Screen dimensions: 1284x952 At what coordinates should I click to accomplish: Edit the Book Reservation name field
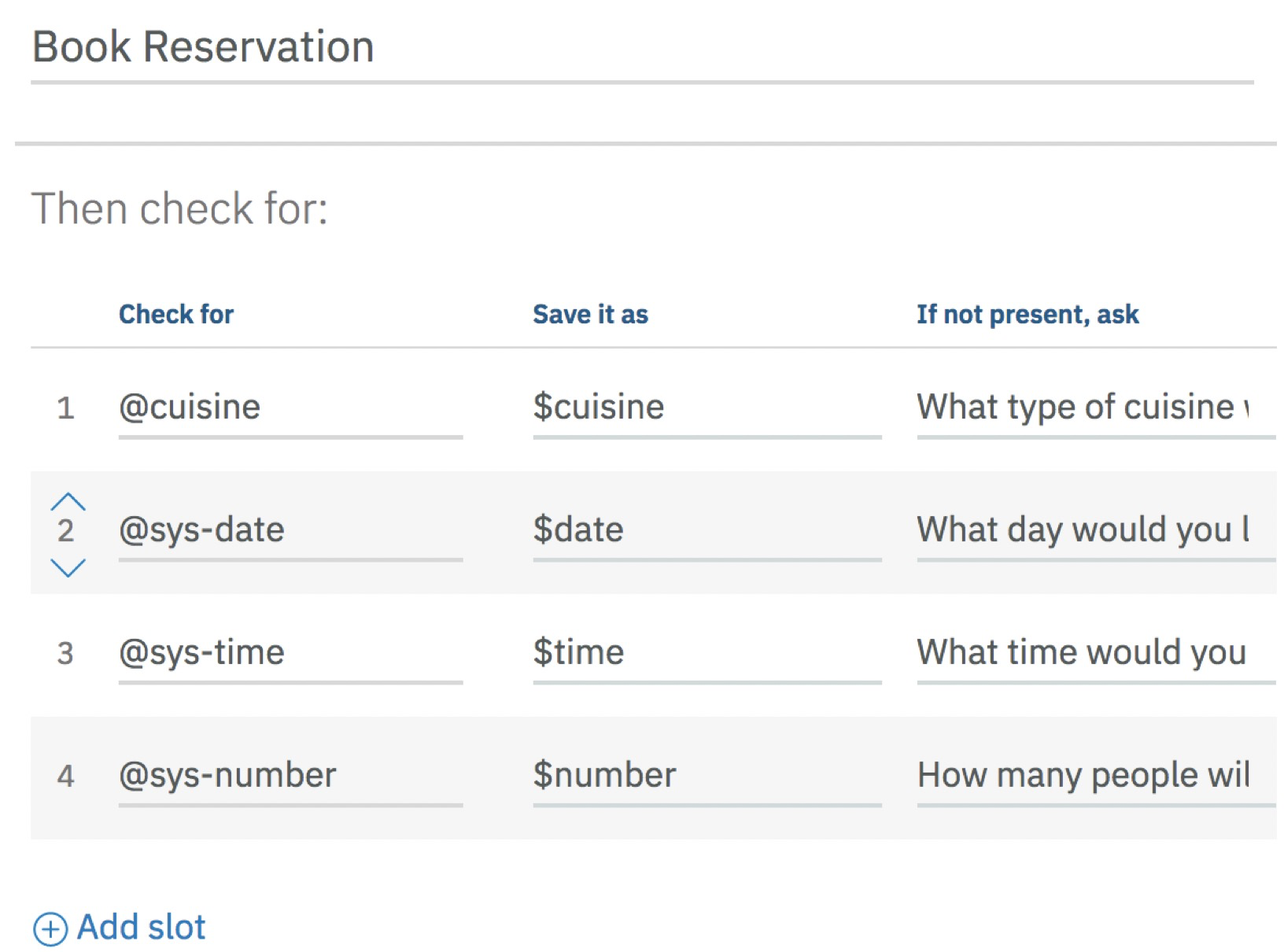(x=642, y=49)
